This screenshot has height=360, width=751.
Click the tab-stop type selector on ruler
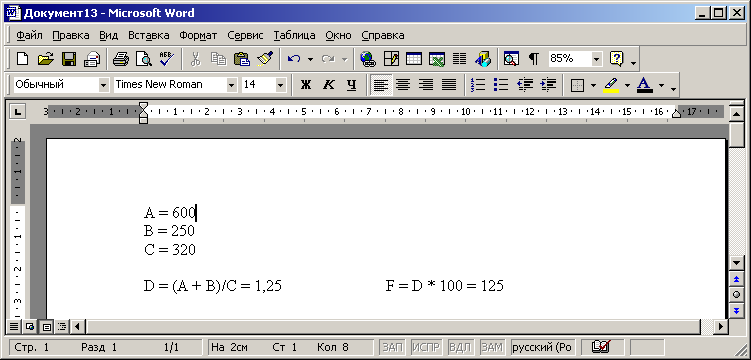[17, 112]
